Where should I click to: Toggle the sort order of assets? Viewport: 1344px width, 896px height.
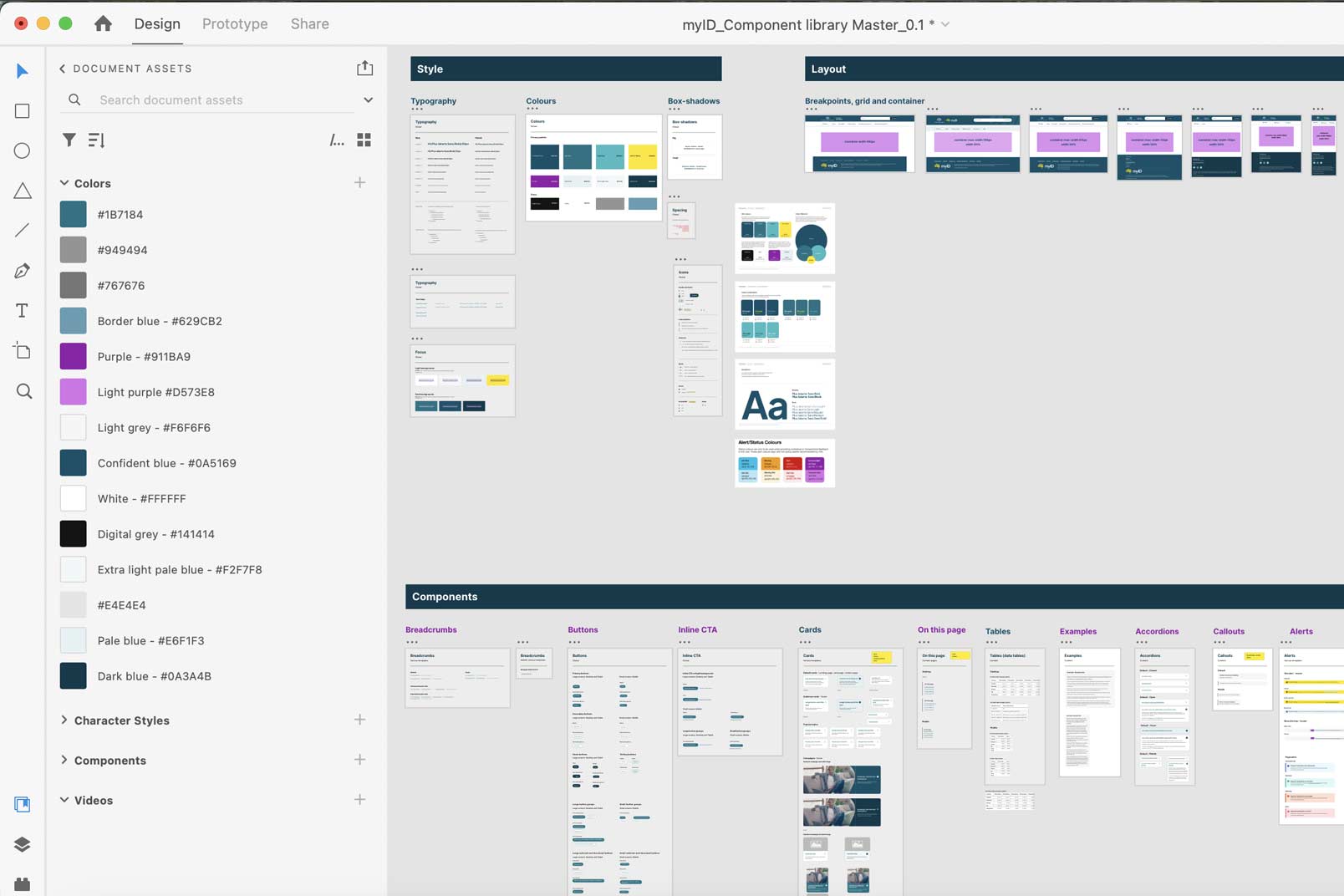[96, 140]
